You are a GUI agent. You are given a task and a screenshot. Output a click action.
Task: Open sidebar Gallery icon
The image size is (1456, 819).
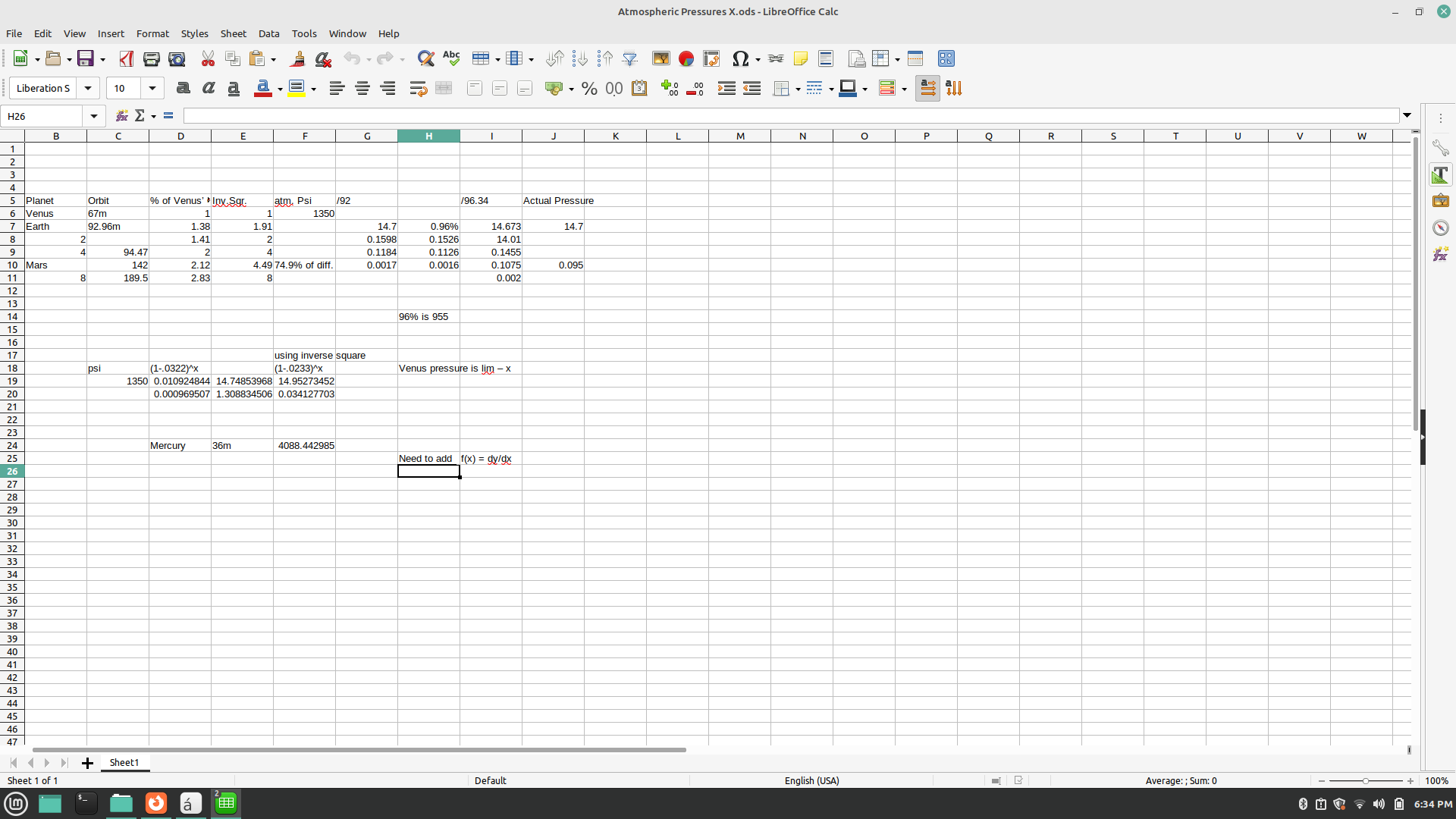click(x=1440, y=201)
